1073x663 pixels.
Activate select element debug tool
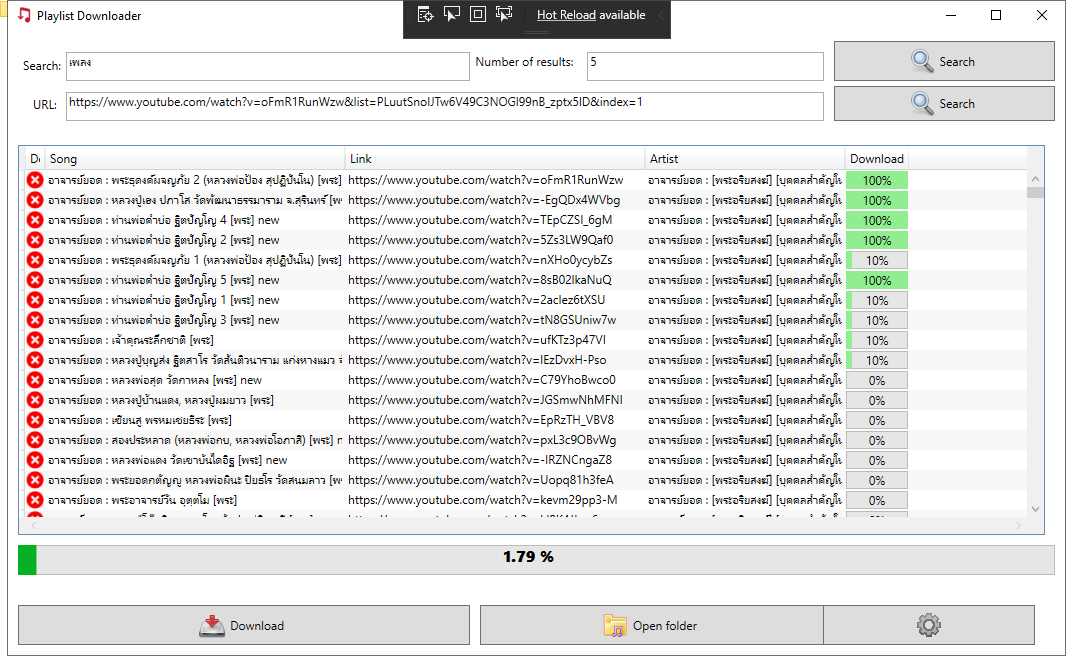coord(452,14)
